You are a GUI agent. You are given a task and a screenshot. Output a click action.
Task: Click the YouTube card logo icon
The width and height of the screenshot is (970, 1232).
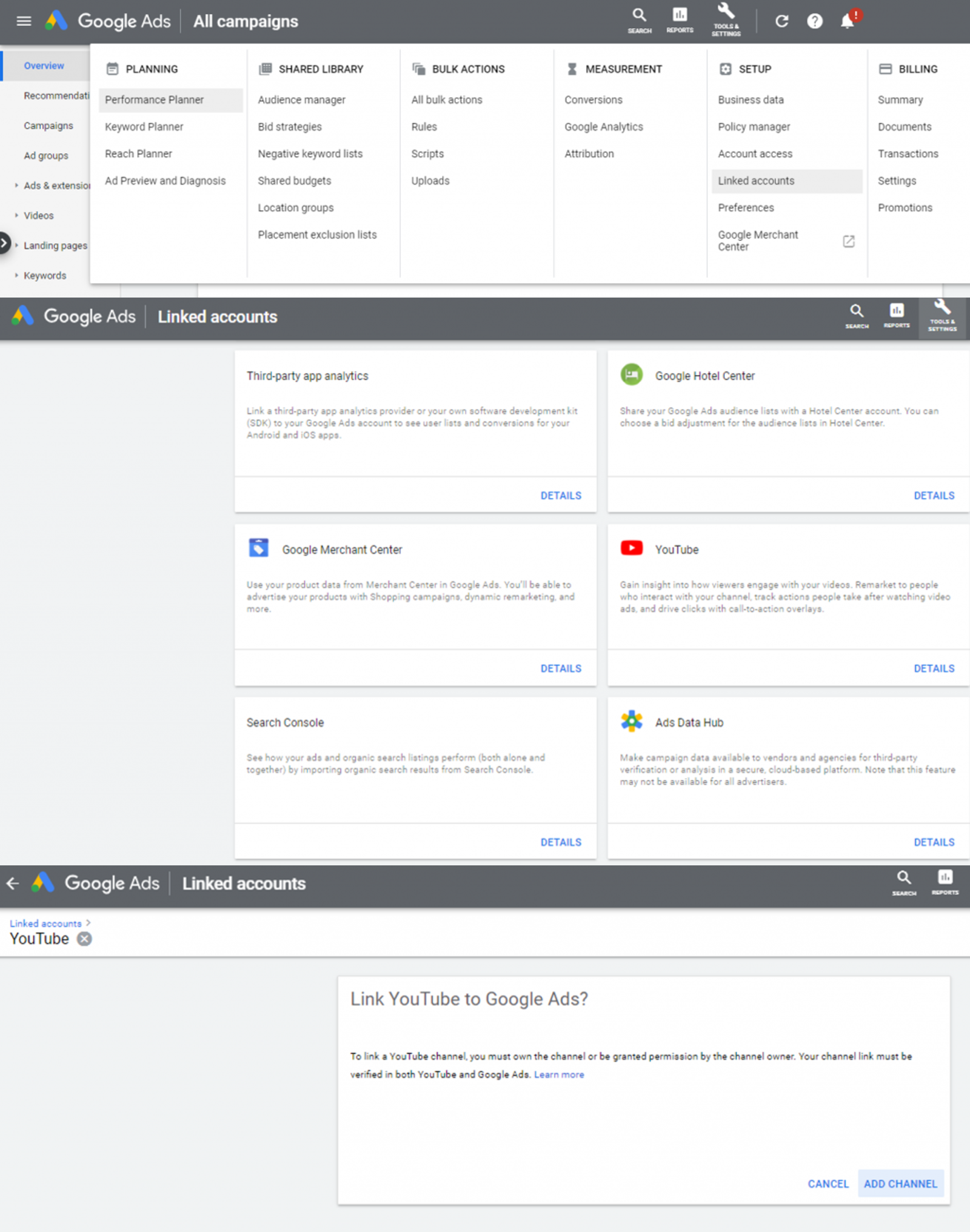[x=631, y=548]
